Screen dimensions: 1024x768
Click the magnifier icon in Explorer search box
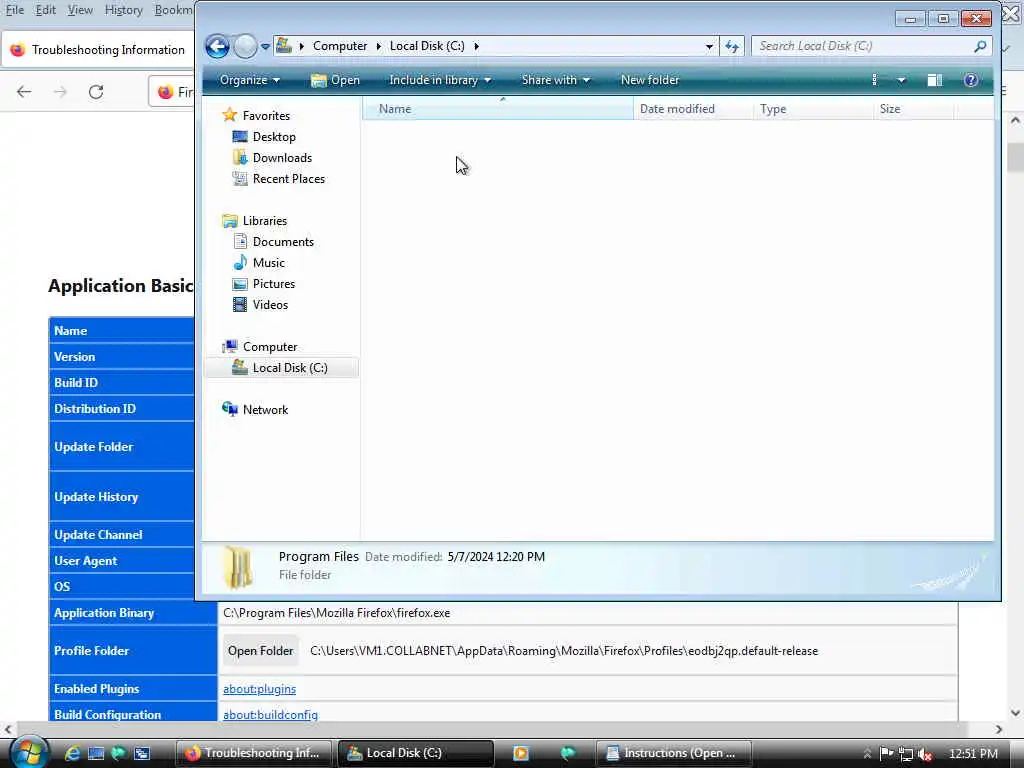(x=980, y=46)
